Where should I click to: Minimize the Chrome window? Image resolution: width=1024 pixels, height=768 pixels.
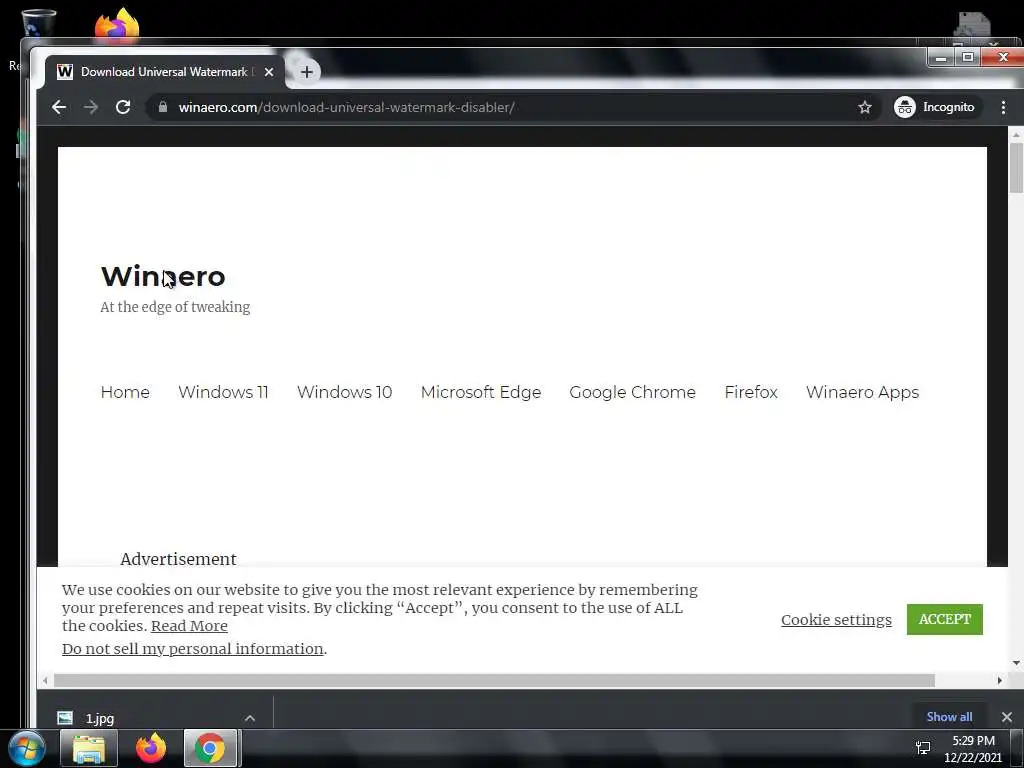940,57
